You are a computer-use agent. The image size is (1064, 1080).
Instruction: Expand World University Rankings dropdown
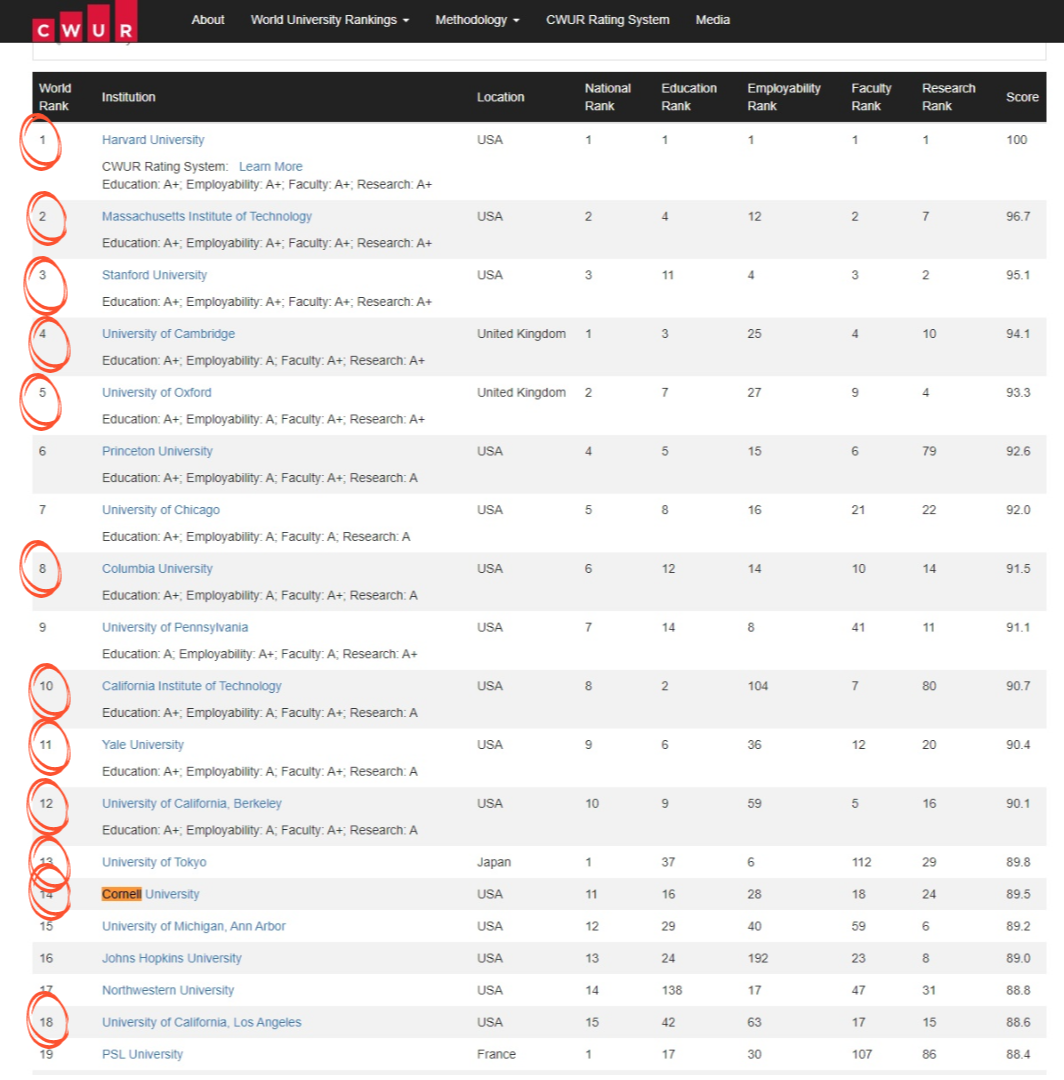click(330, 20)
